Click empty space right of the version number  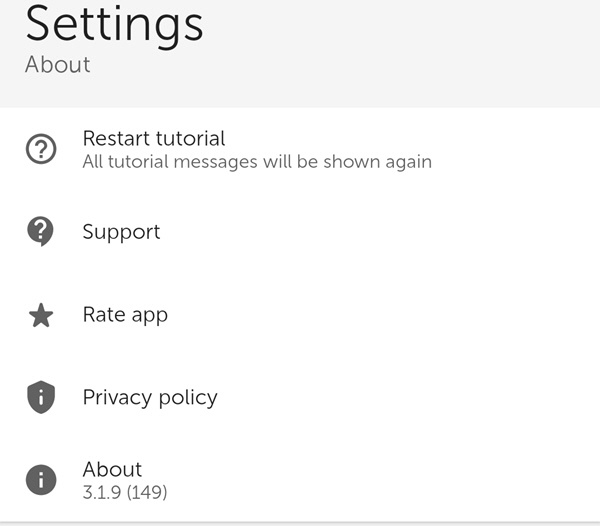coord(400,488)
